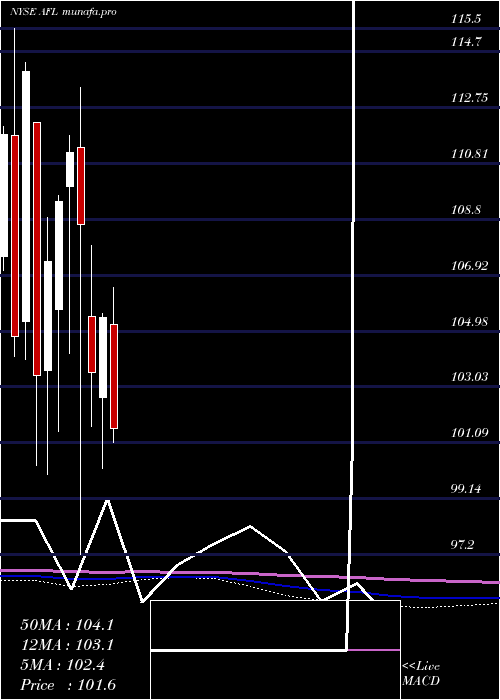Click the 103.03 price level label

[470, 377]
